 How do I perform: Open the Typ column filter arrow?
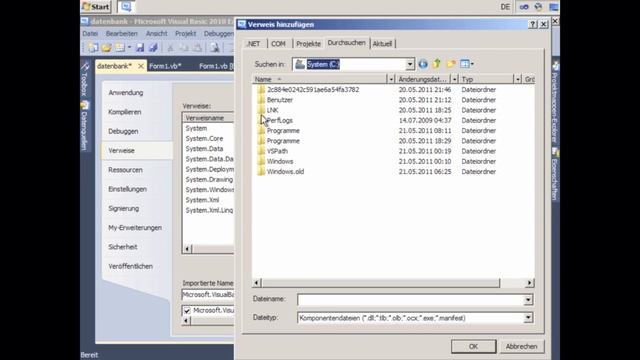(518, 79)
